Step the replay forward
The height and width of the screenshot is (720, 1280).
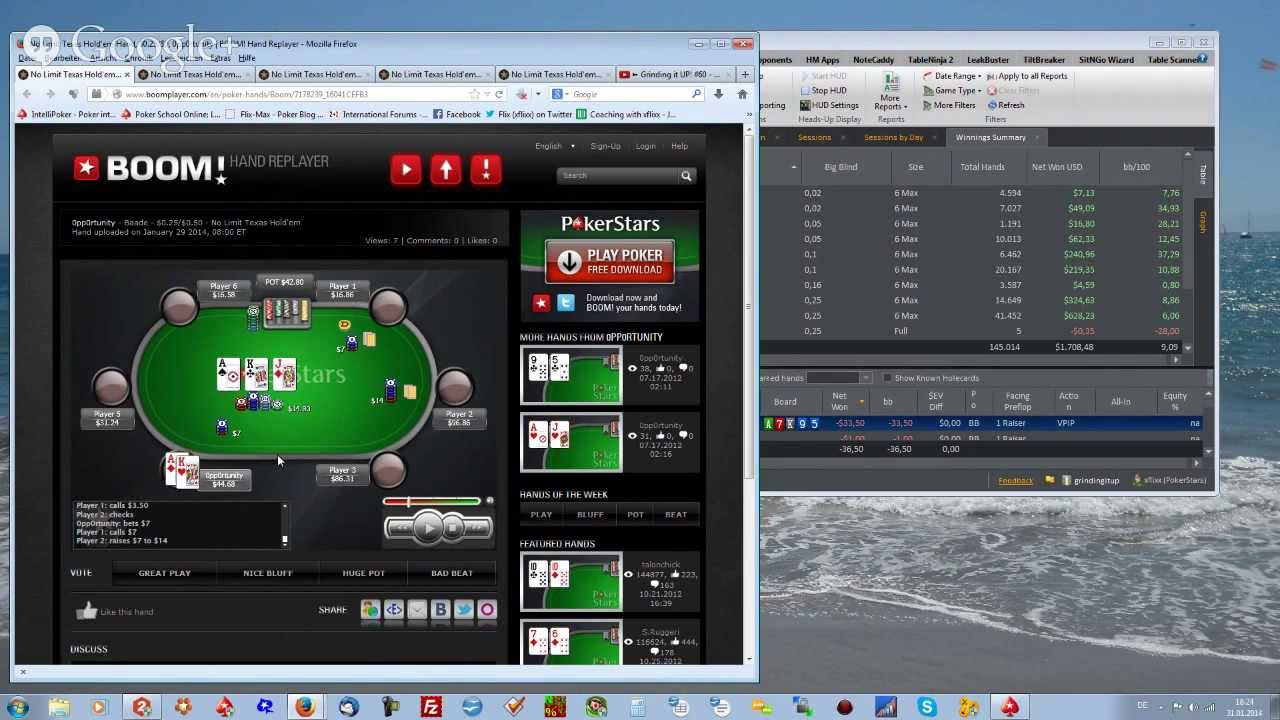click(478, 527)
